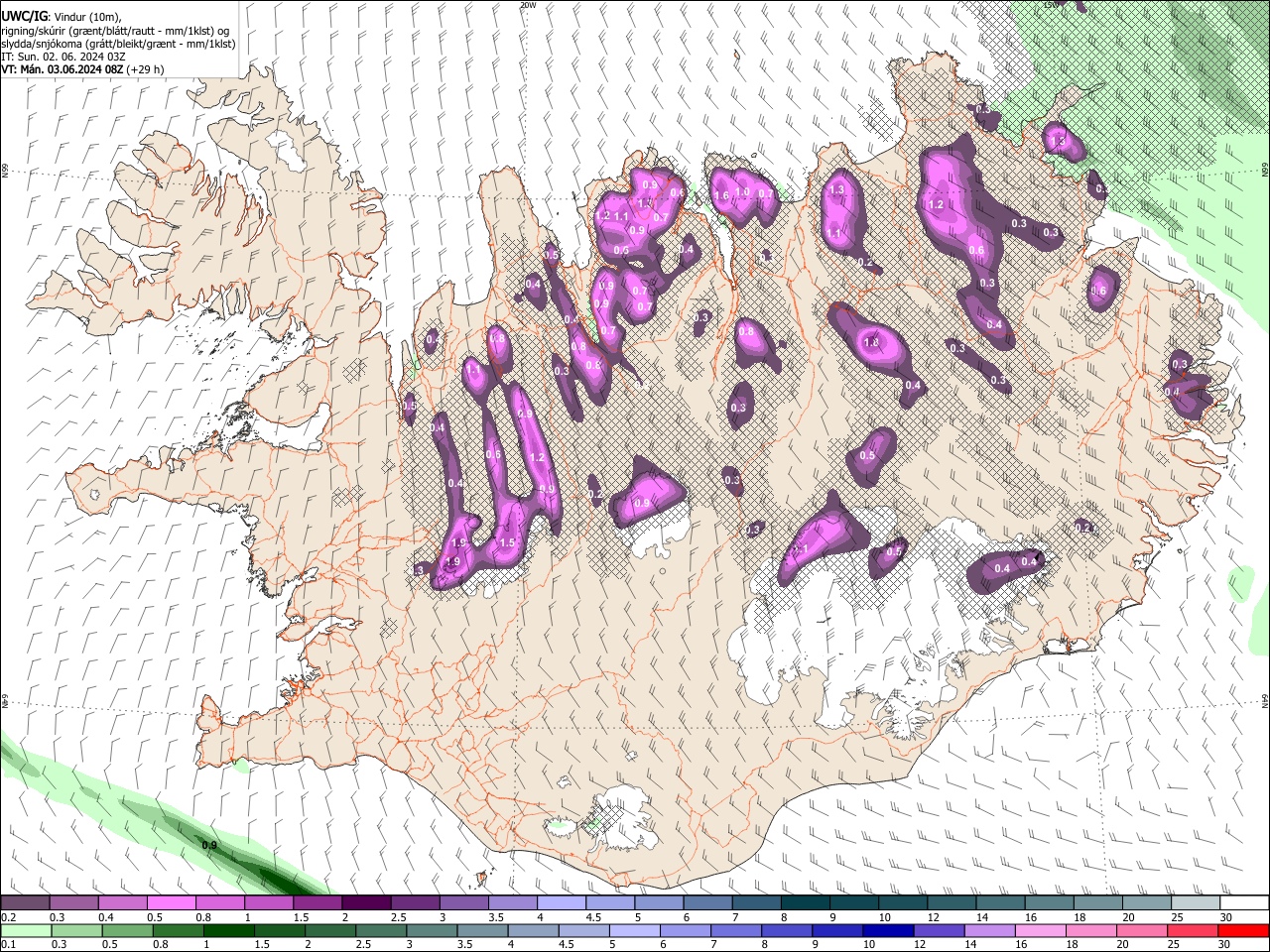This screenshot has width=1270, height=952.
Task: Select upper legend swatch starting at 0.8
Action: click(x=219, y=902)
